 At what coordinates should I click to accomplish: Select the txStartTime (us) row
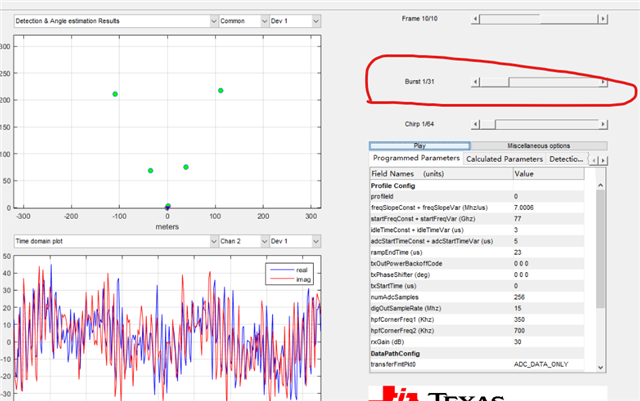(x=477, y=286)
